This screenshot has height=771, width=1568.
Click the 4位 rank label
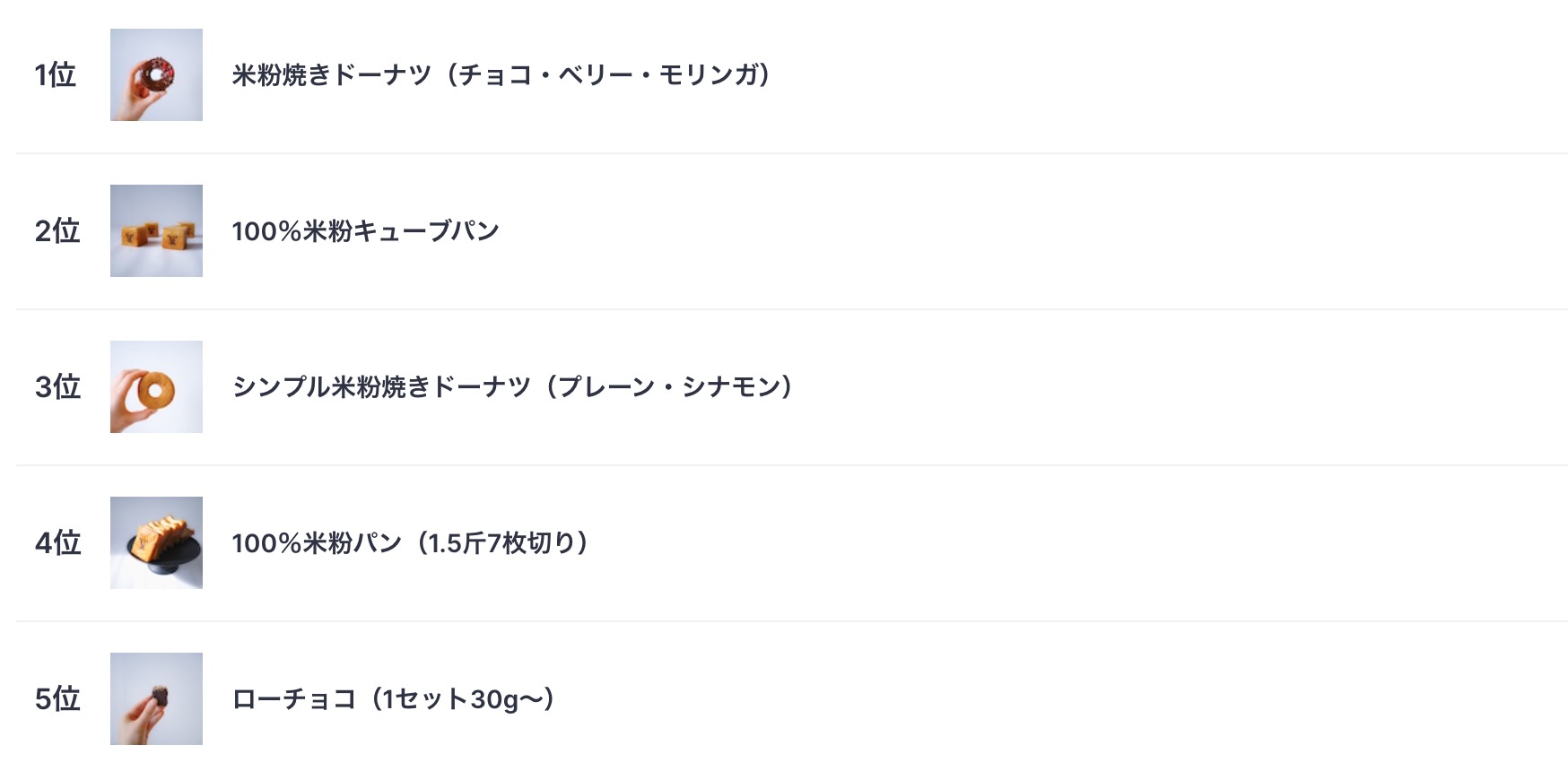point(57,542)
